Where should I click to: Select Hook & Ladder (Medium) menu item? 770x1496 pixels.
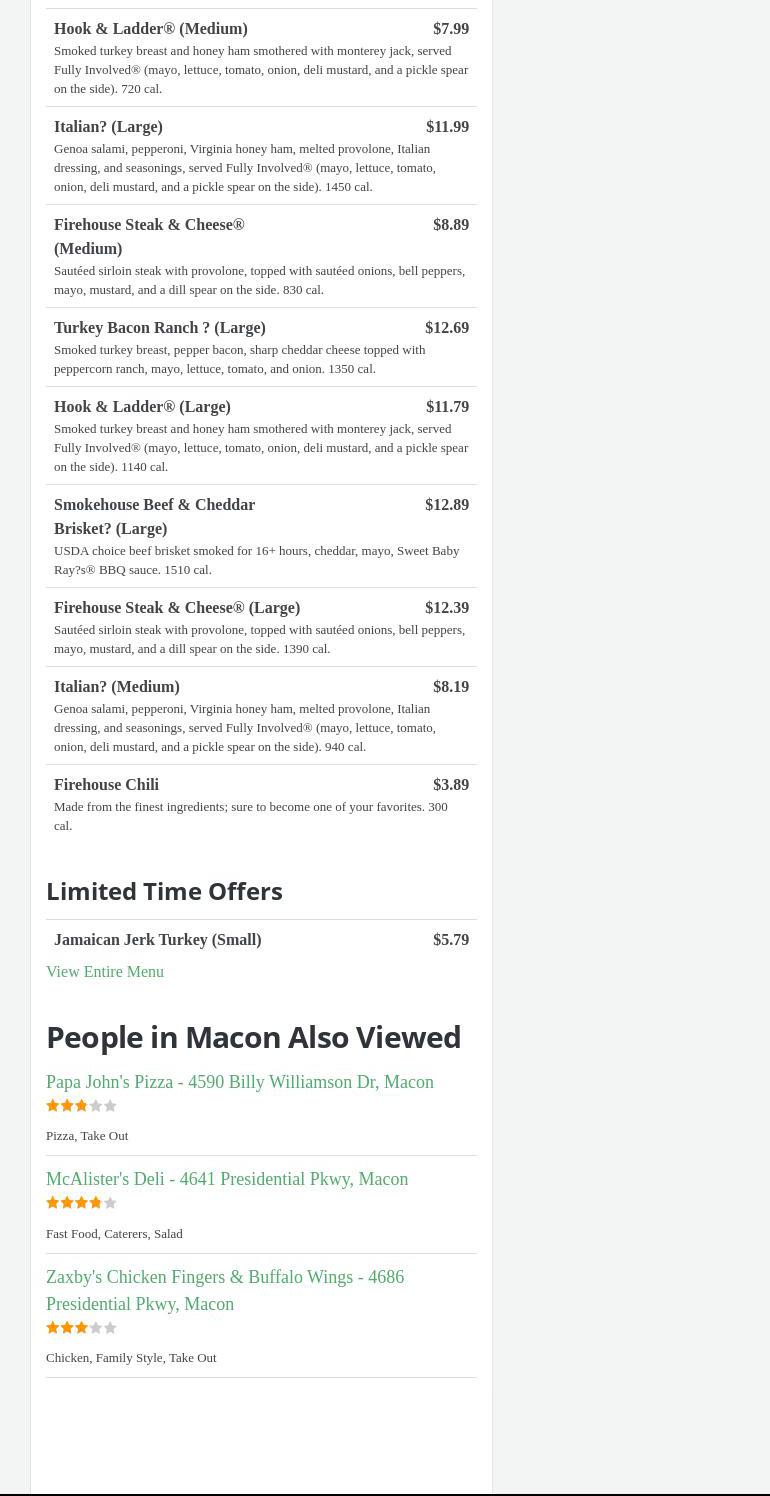click(151, 29)
